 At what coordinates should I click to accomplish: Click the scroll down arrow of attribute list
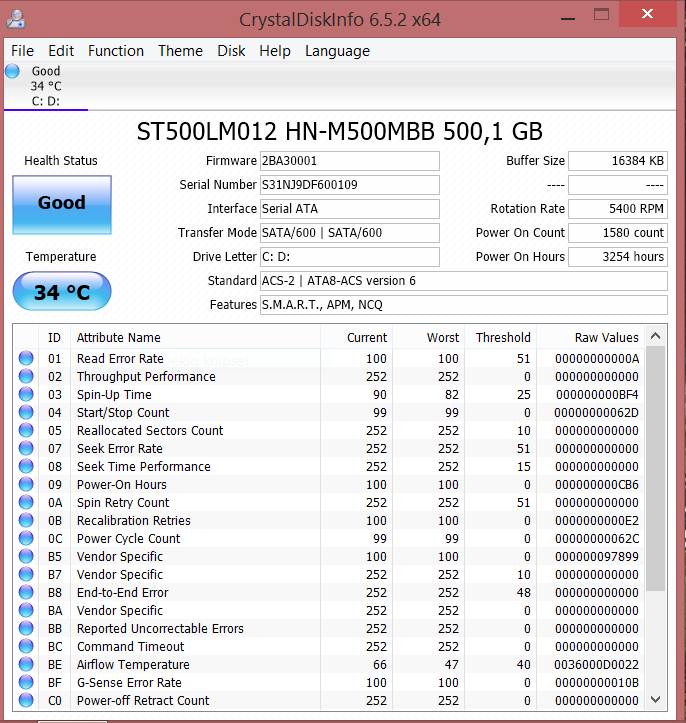pos(655,699)
